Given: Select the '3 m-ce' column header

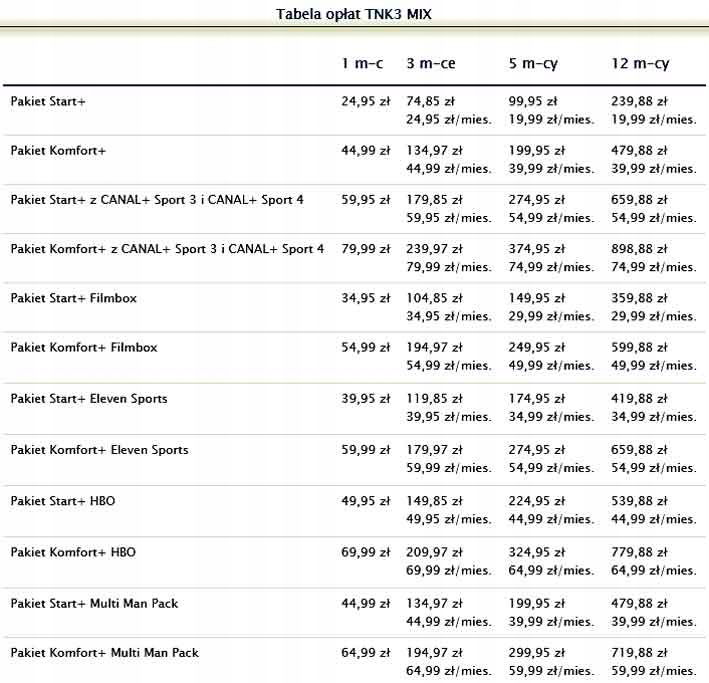Looking at the screenshot, I should pyautogui.click(x=431, y=63).
